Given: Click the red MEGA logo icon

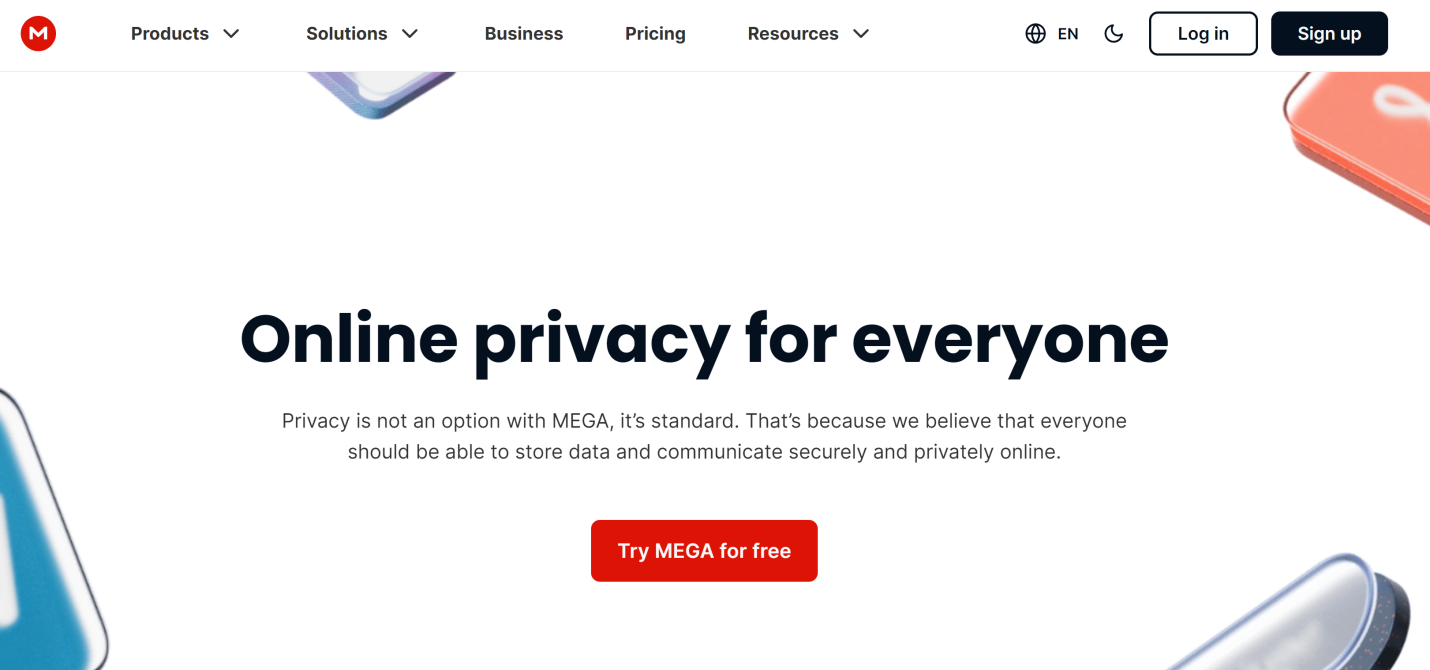Looking at the screenshot, I should tap(38, 34).
